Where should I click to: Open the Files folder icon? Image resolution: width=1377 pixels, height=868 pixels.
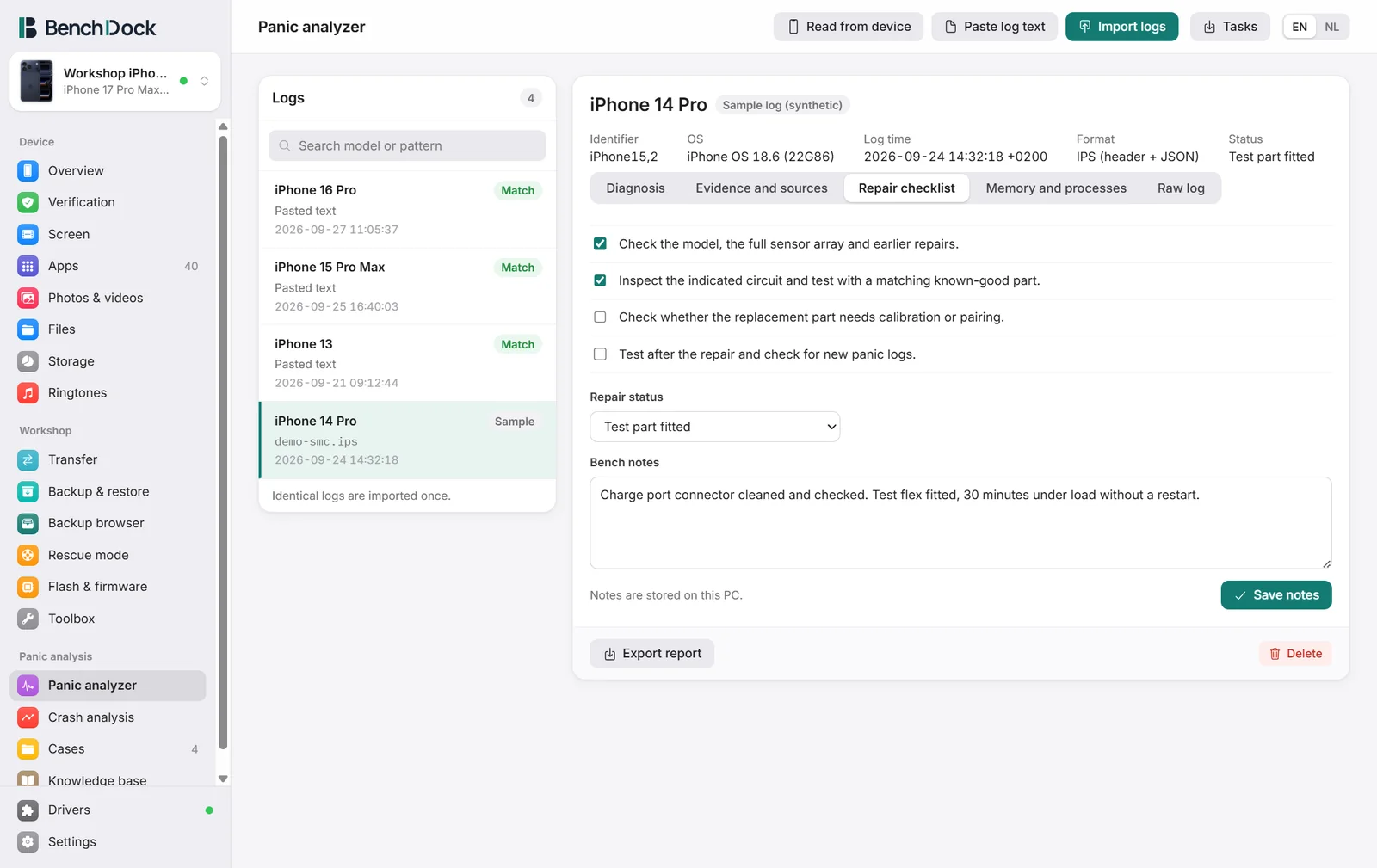[x=28, y=329]
